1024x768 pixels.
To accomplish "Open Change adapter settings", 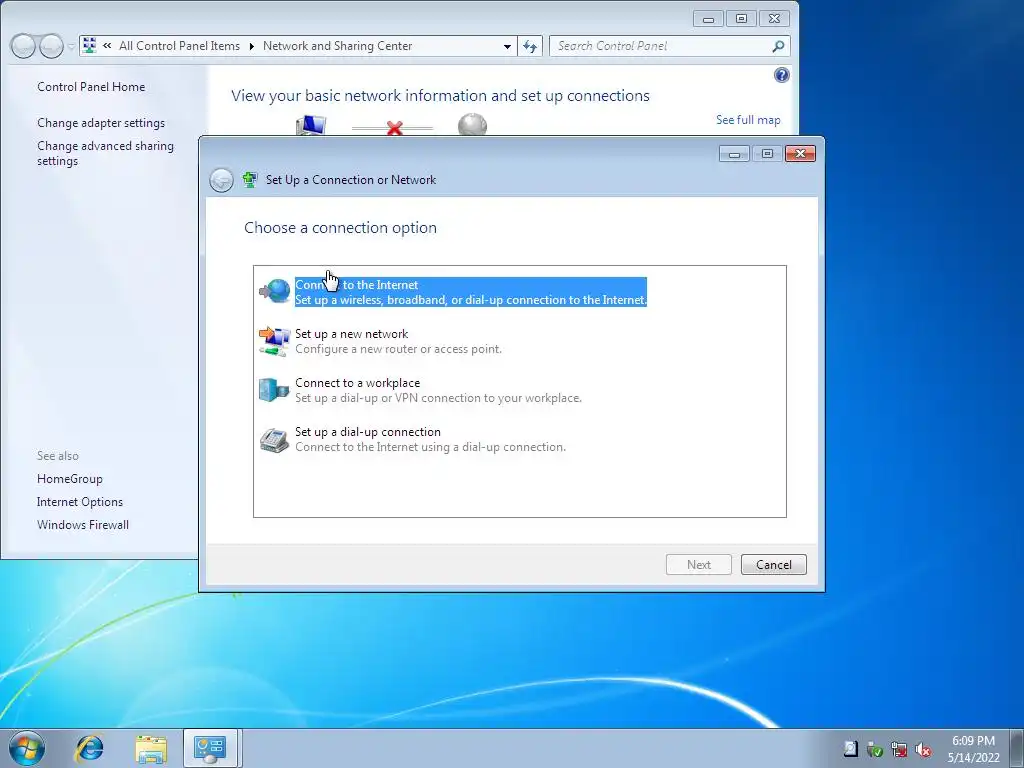I will [101, 123].
